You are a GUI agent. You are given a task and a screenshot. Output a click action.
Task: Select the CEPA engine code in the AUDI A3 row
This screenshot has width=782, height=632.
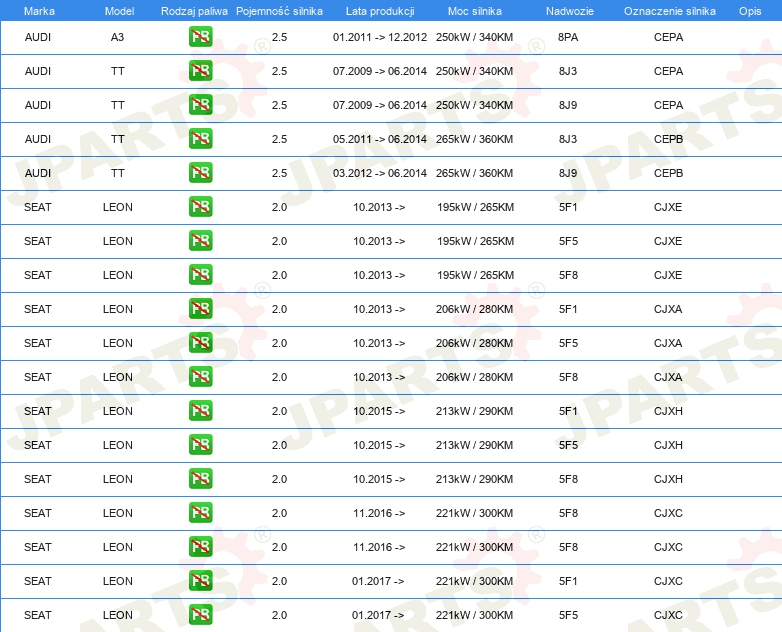coord(668,37)
